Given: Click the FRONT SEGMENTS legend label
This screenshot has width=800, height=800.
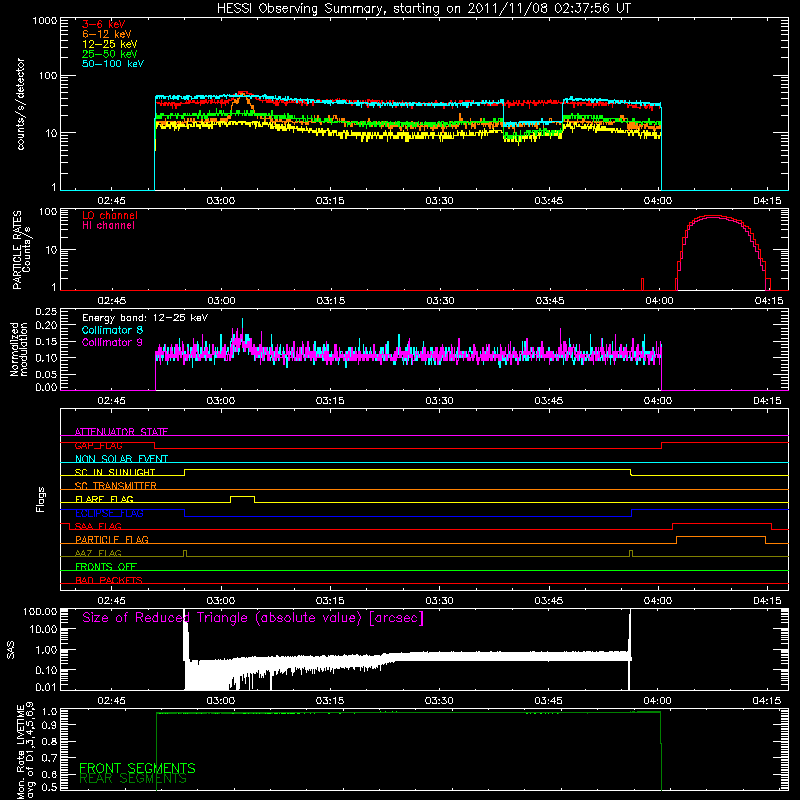Looking at the screenshot, I should pos(137,768).
